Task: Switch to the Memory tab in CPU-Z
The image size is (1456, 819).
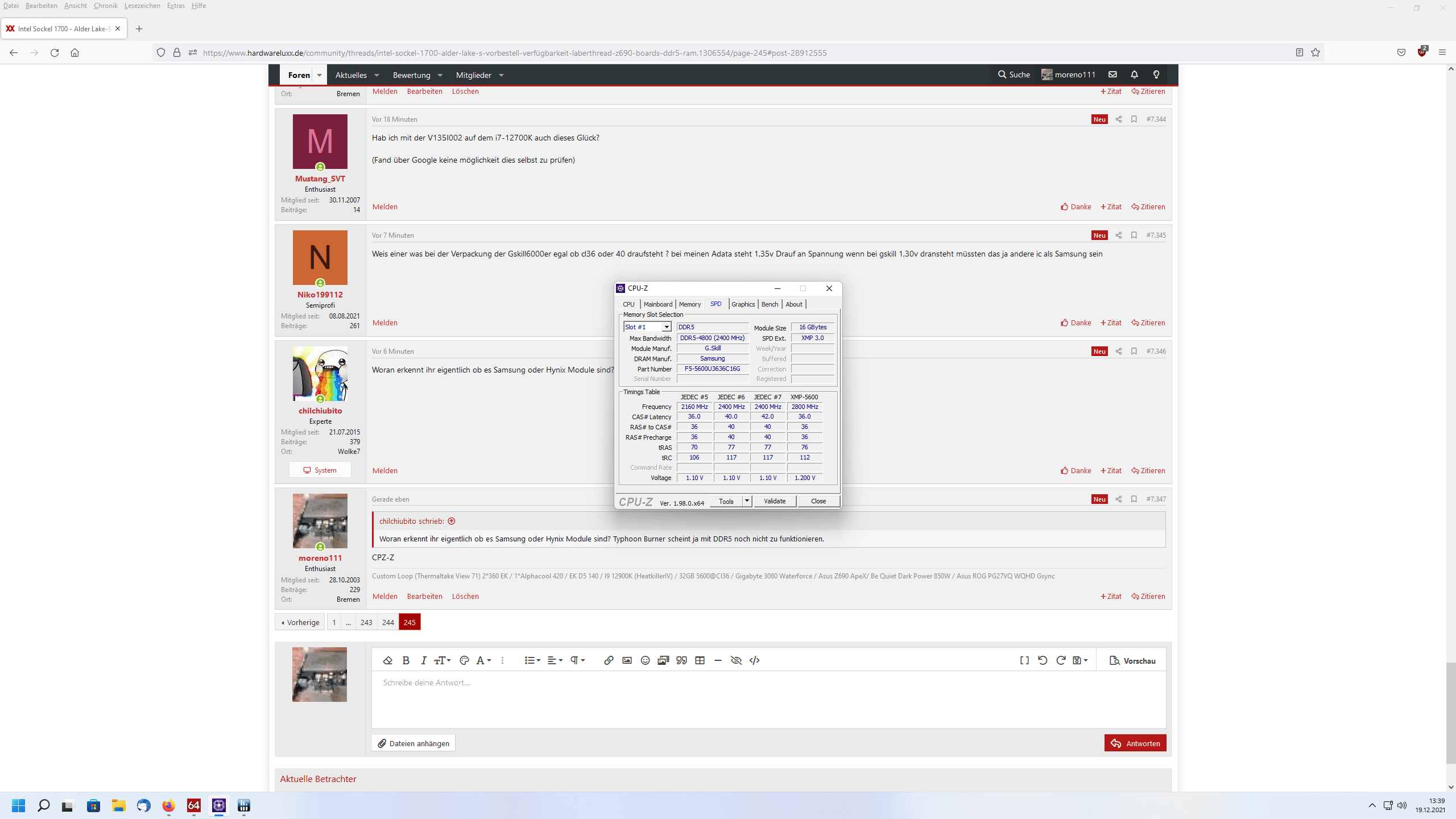Action: [x=689, y=304]
